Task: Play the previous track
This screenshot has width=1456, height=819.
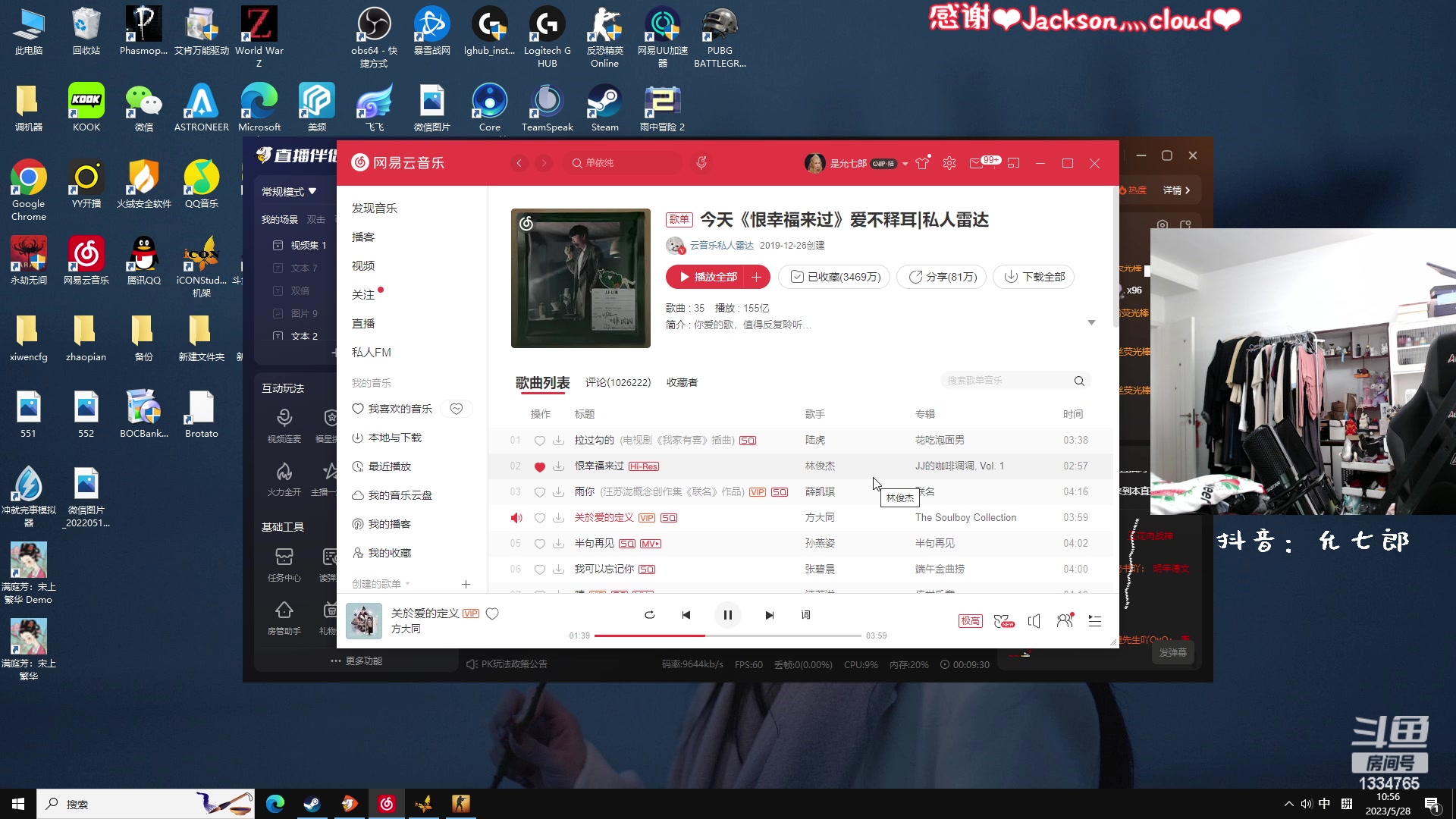Action: (x=686, y=615)
